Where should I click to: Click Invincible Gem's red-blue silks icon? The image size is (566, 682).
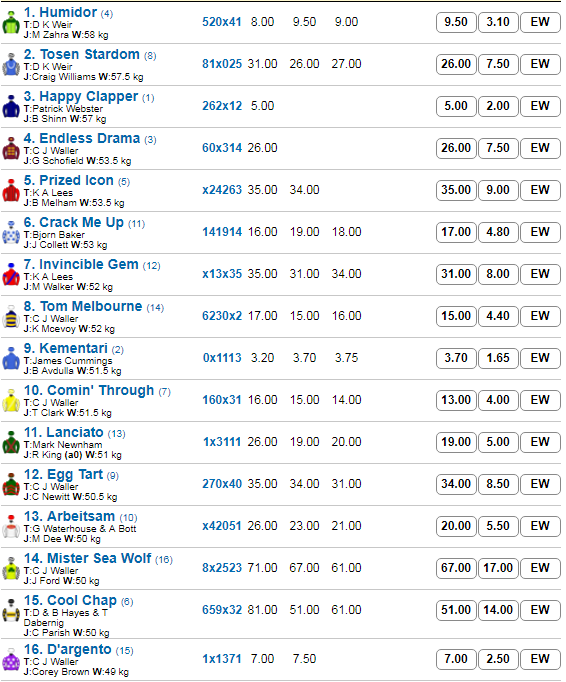[11, 275]
